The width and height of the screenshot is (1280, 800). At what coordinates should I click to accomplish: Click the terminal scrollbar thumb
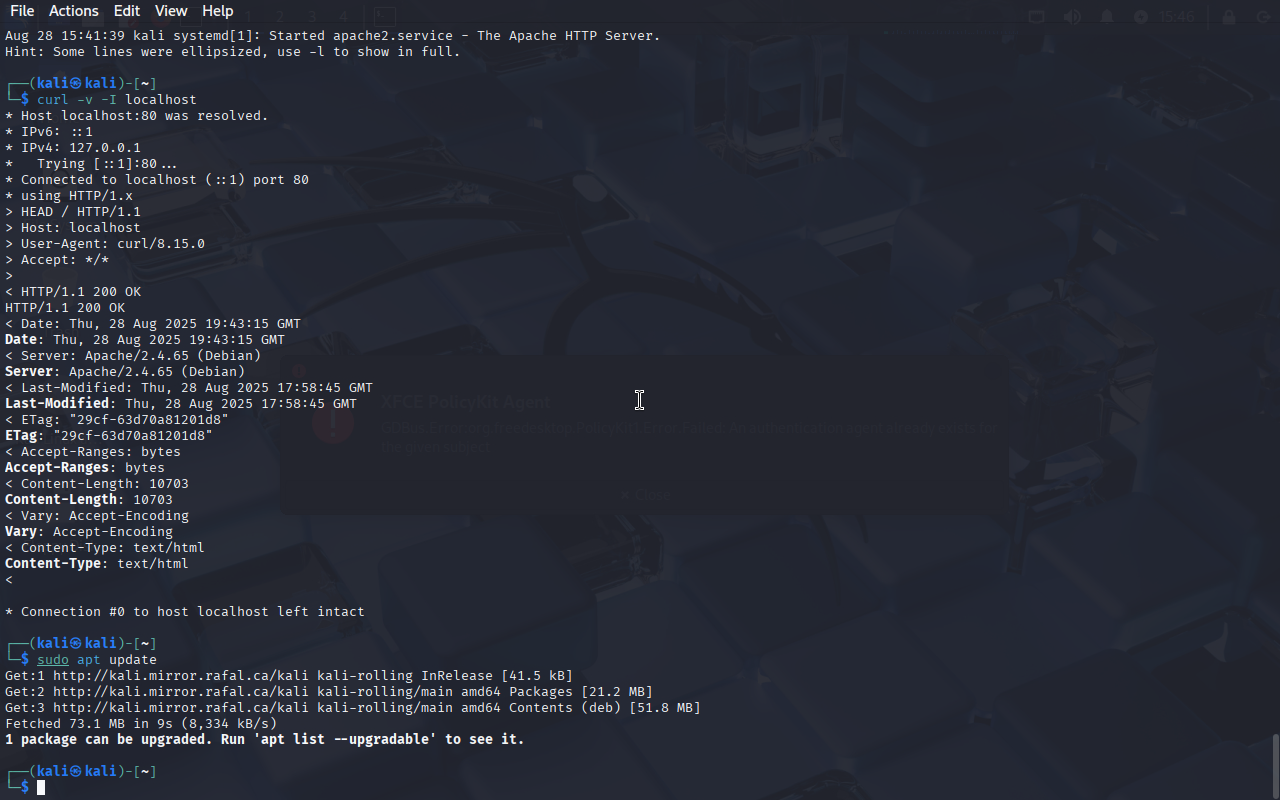[1275, 766]
